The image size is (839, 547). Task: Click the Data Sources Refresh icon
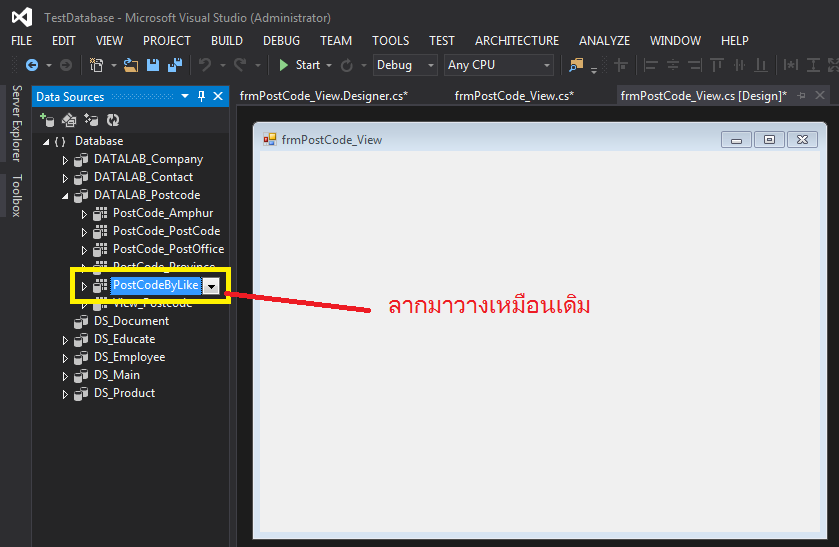pyautogui.click(x=113, y=120)
